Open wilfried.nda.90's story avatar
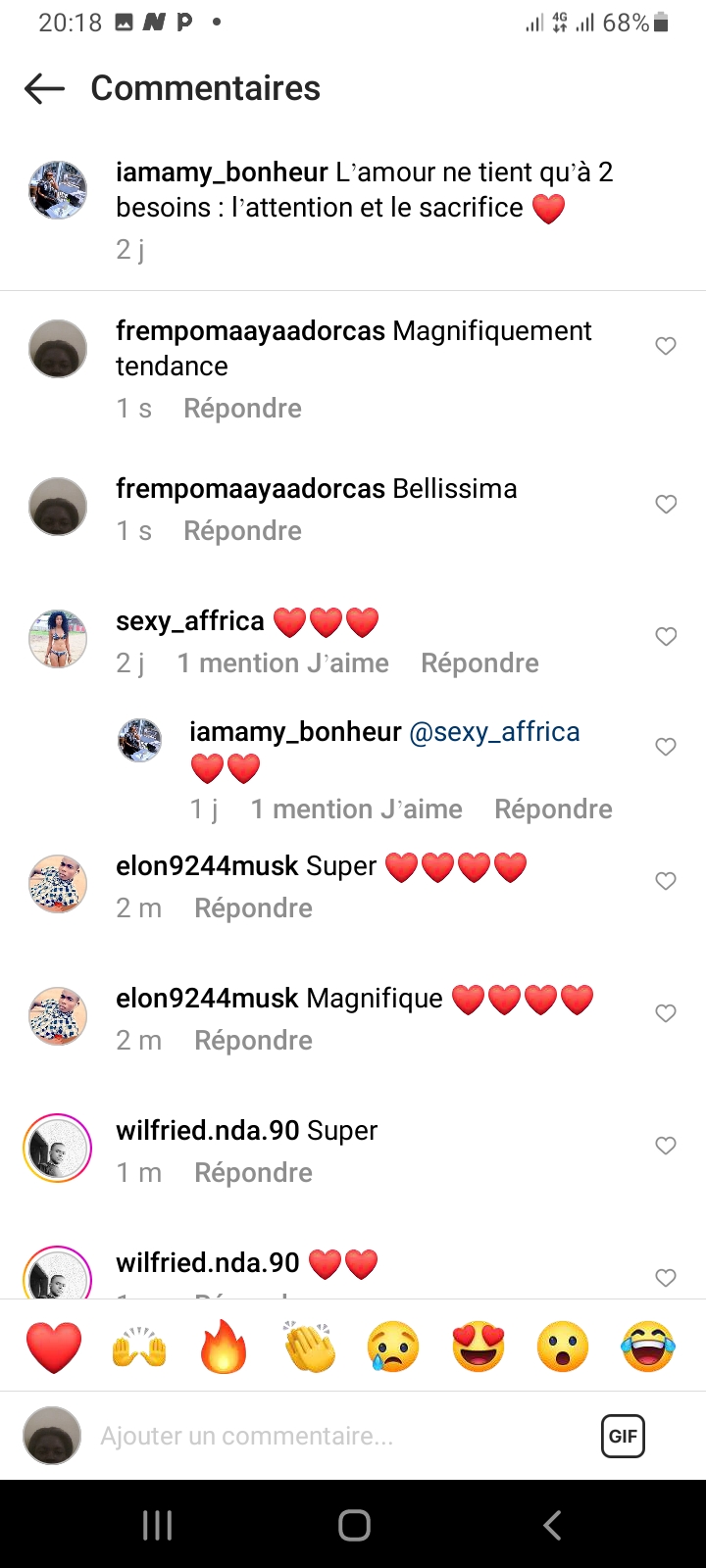 click(57, 1148)
